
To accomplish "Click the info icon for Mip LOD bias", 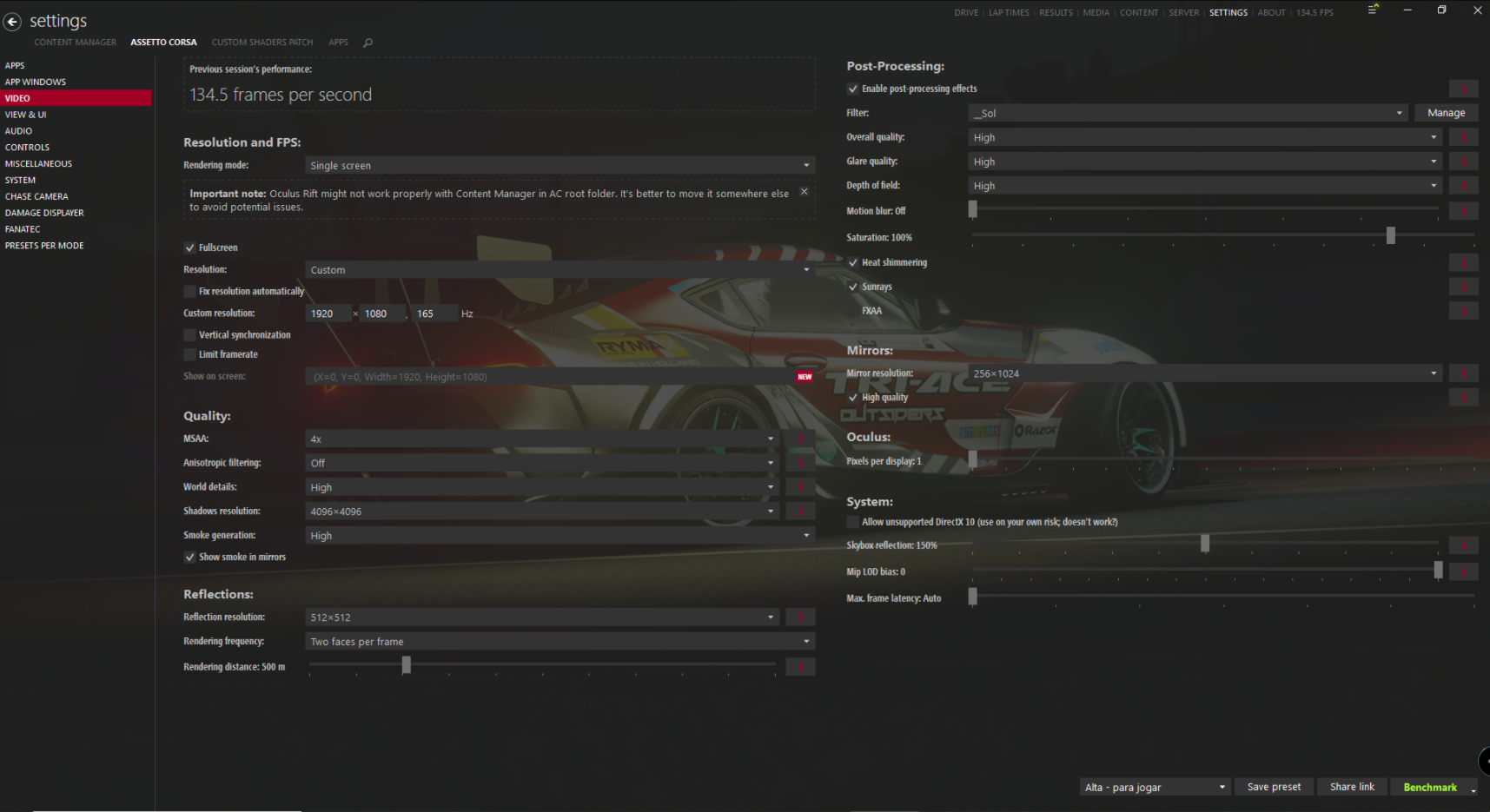I will 1463,571.
